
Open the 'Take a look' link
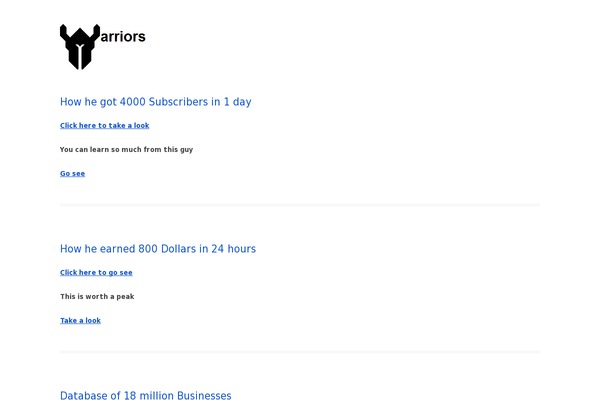pyautogui.click(x=80, y=320)
